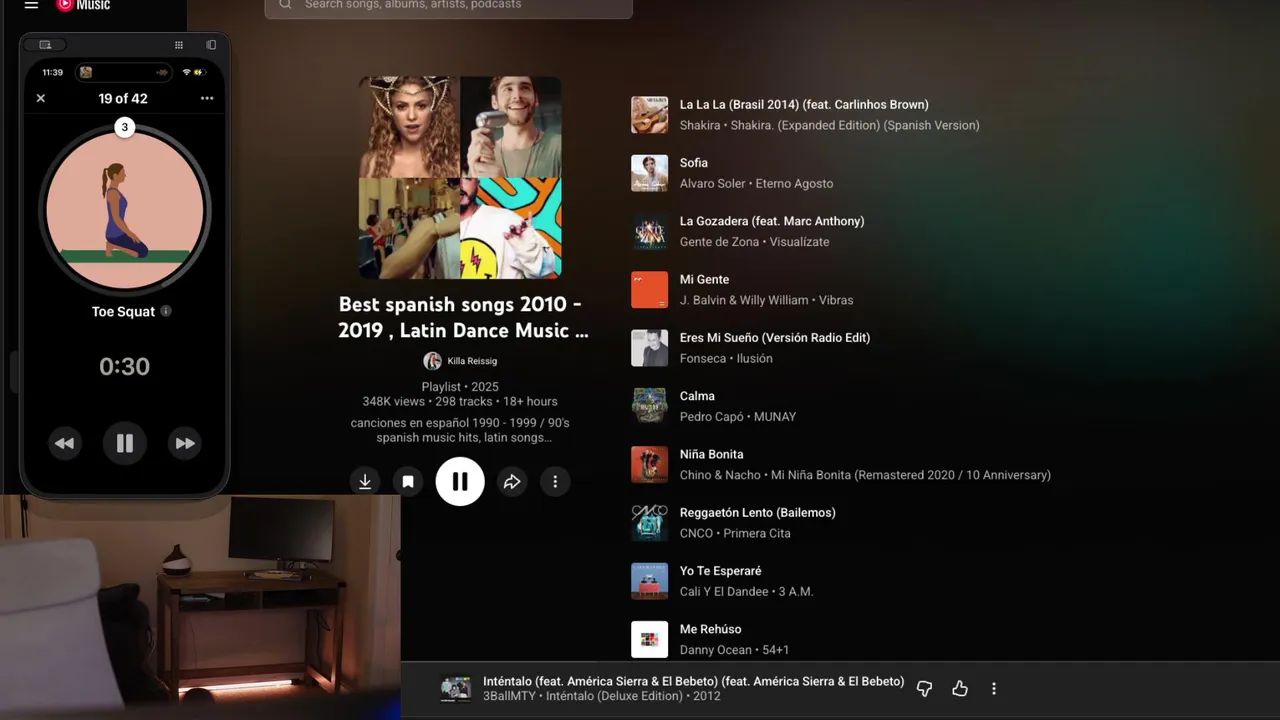Click the Sofia album thumbnail
Image resolution: width=1280 pixels, height=720 pixels.
649,173
